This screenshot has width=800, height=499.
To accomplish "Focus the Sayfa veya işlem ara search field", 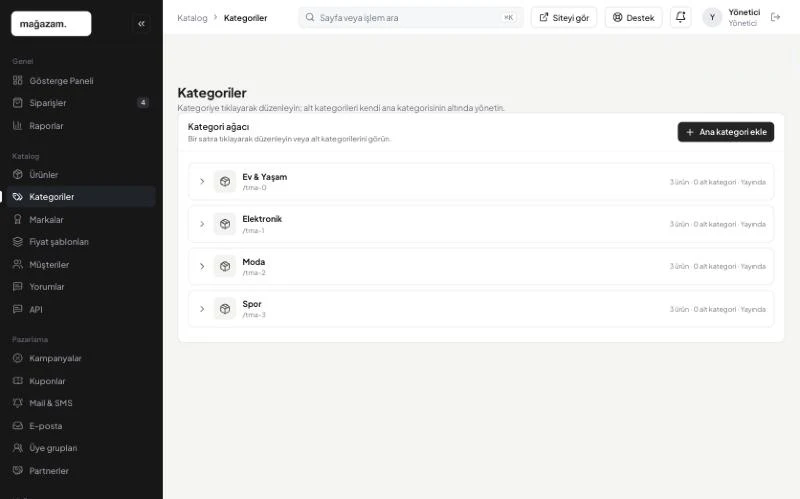I will (x=411, y=17).
